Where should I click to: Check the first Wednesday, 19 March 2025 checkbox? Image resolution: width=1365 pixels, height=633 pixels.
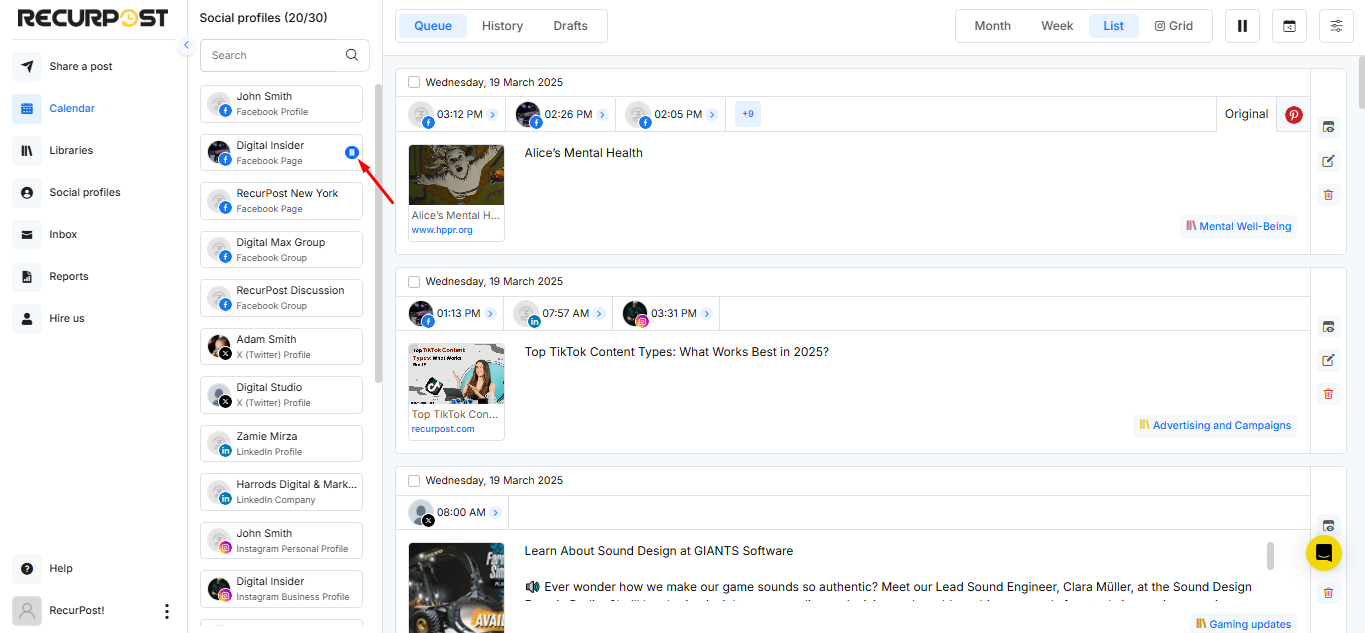414,83
